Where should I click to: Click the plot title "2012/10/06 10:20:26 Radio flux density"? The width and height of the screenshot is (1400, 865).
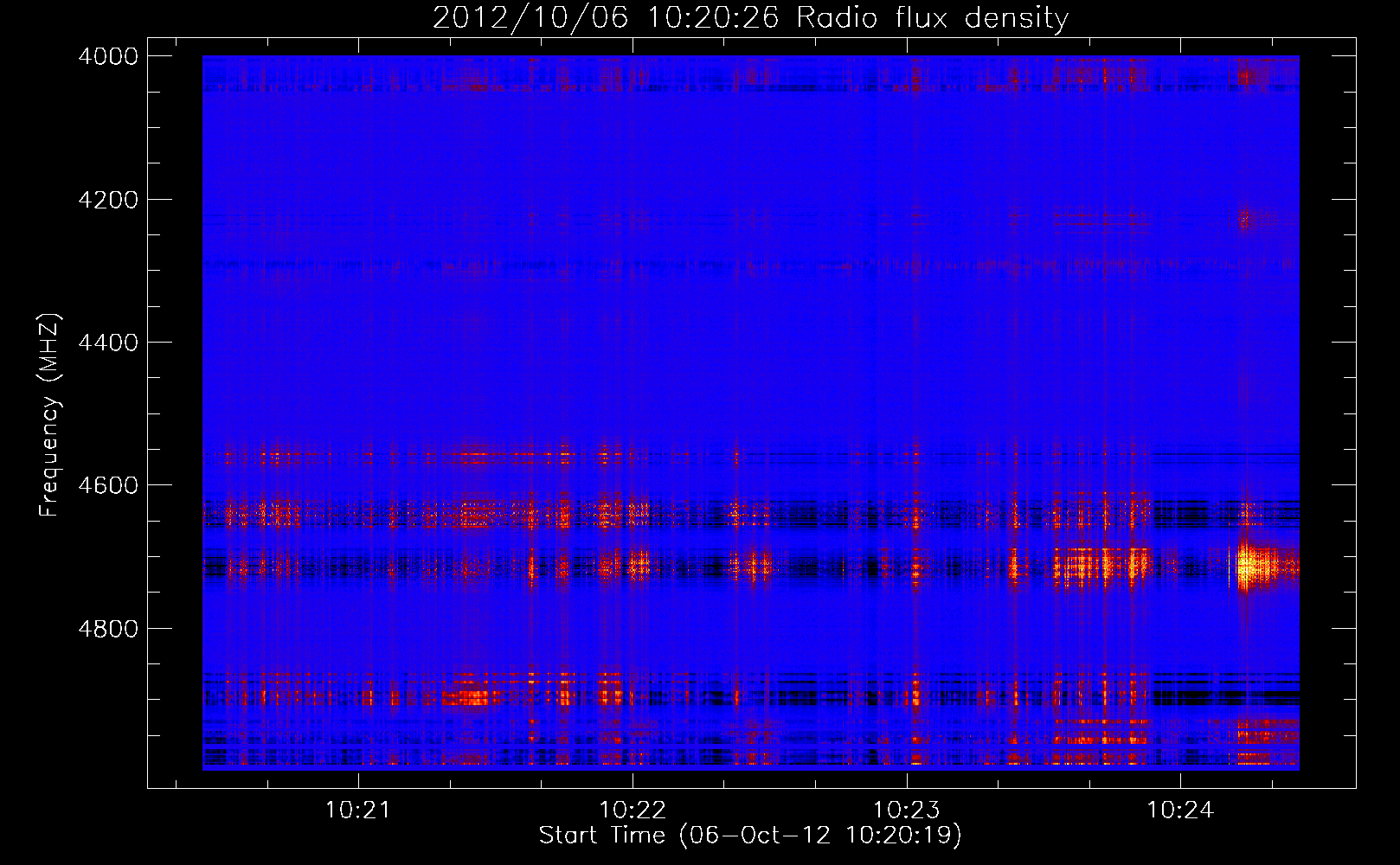[x=751, y=17]
